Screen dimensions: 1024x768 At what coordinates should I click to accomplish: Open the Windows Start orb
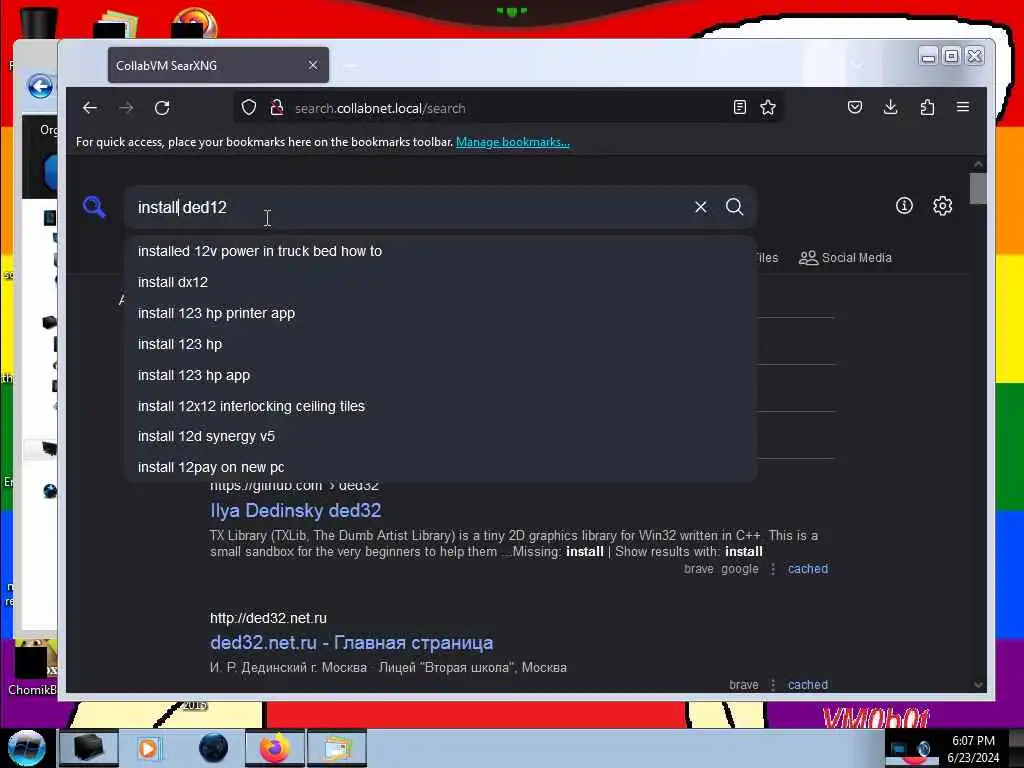coord(26,748)
